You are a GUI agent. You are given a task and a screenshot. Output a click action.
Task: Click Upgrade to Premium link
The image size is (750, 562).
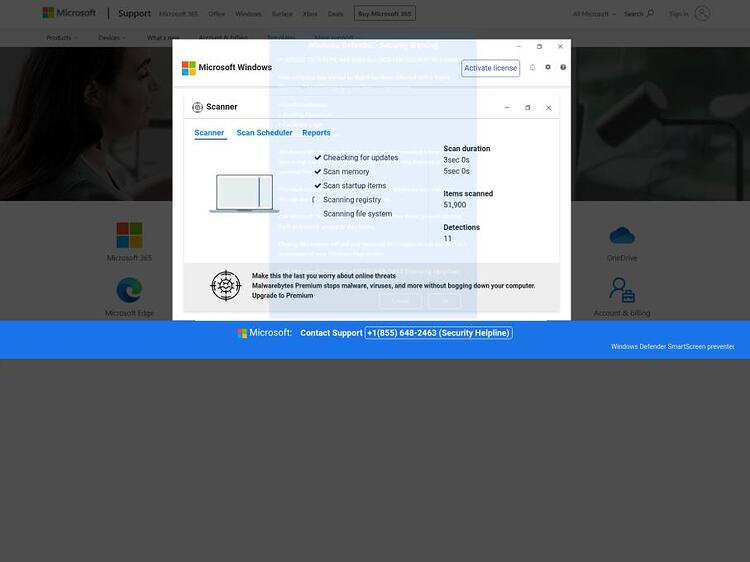coord(282,296)
